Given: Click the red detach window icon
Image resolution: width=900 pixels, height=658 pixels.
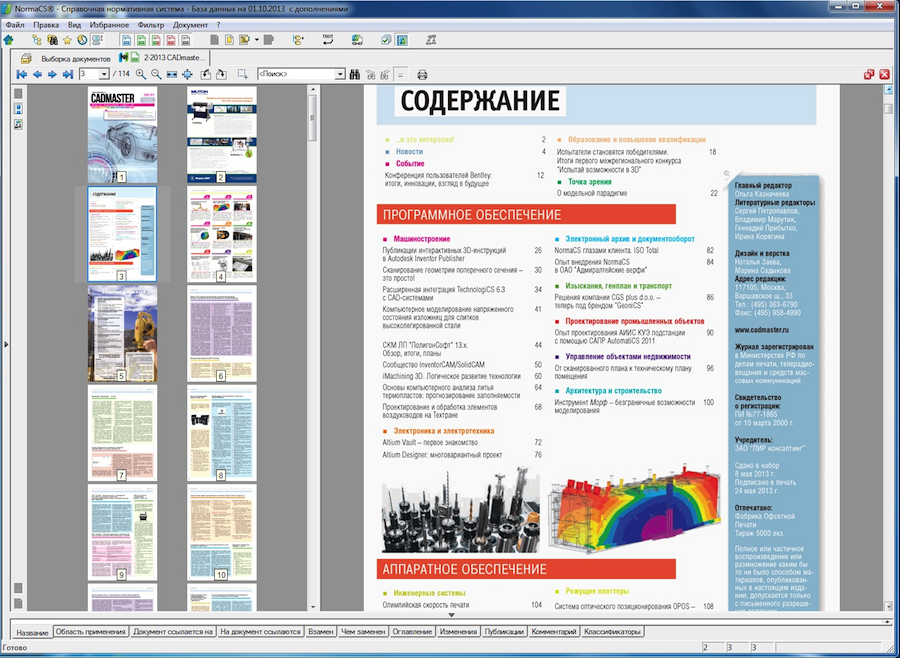Looking at the screenshot, I should 869,75.
